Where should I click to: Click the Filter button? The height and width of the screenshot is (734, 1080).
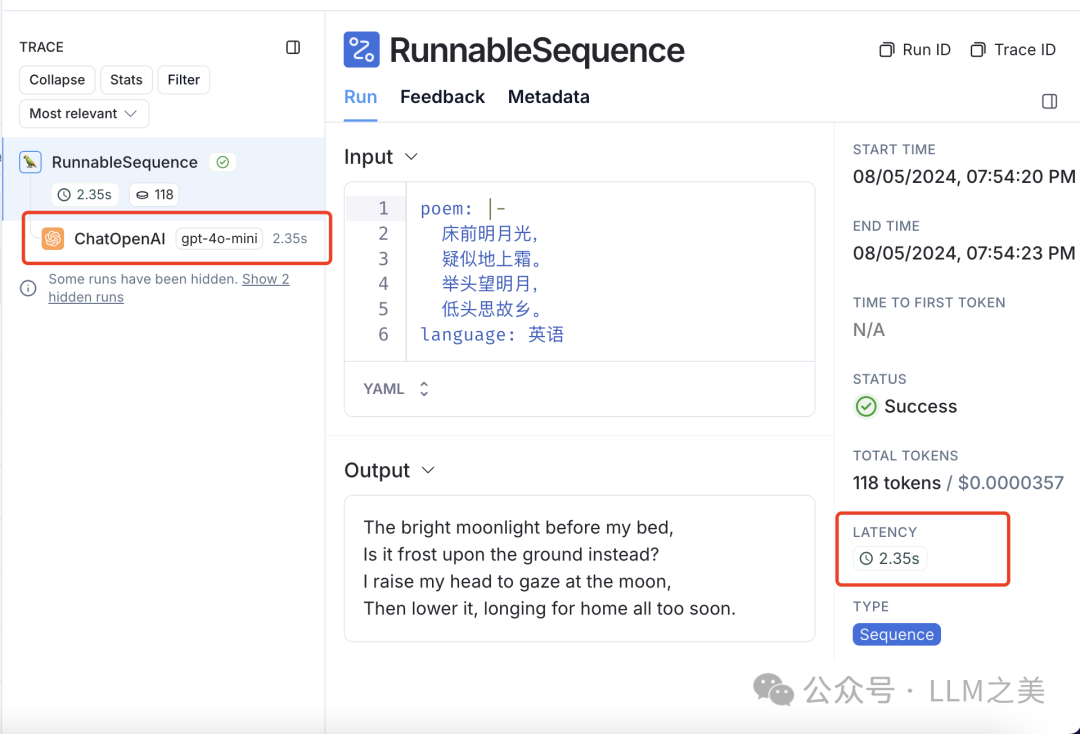pos(183,80)
